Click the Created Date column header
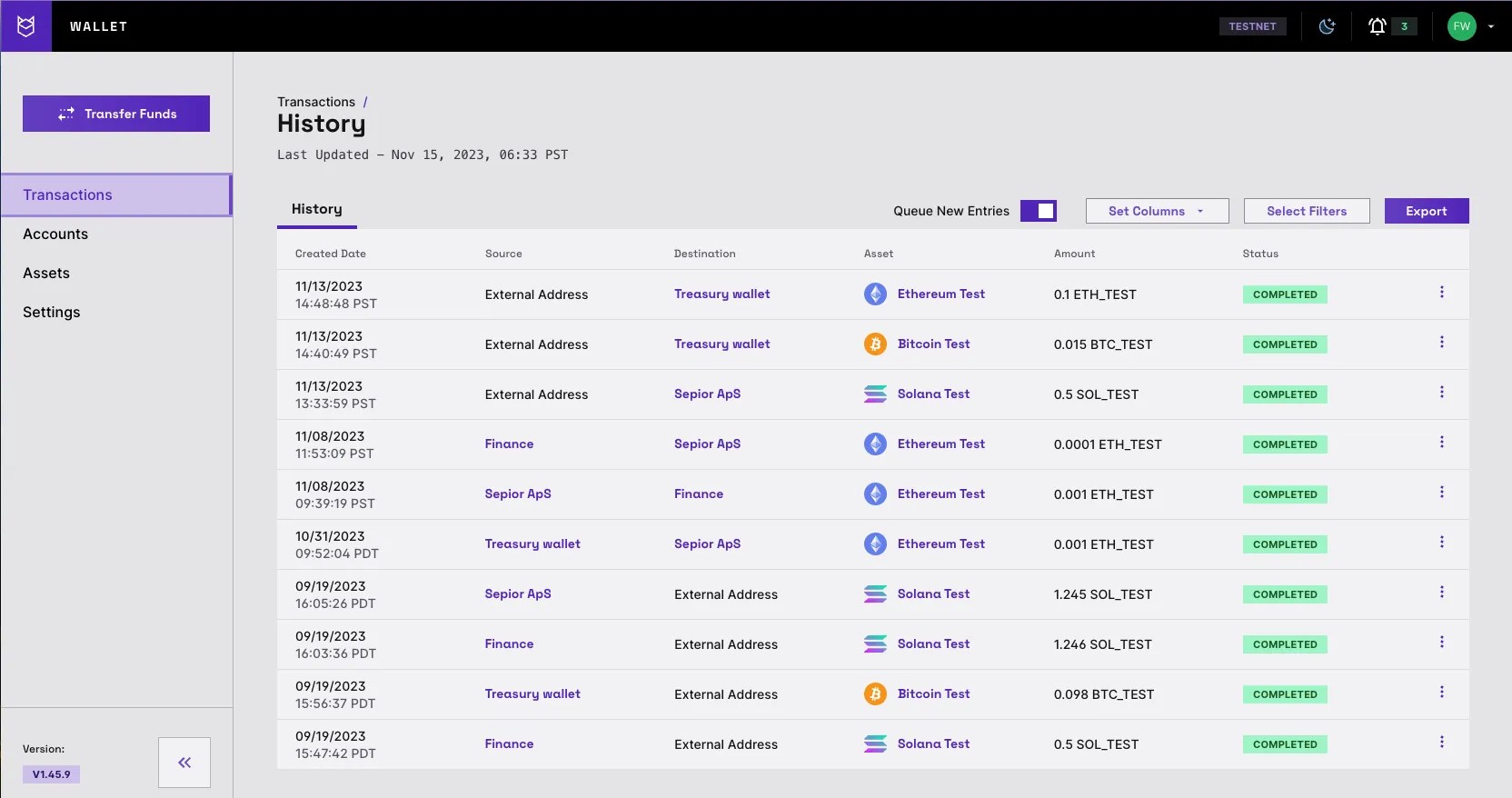This screenshot has width=1512, height=798. (331, 254)
